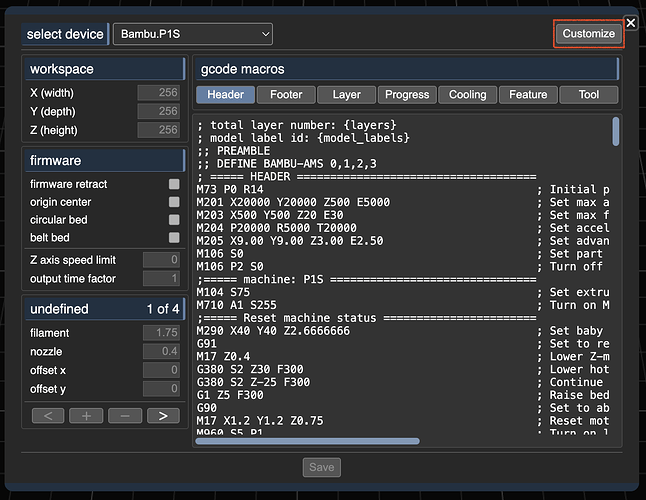Go to previous extruder with < button
Screen dimensions: 646x500
[x=50, y=415]
